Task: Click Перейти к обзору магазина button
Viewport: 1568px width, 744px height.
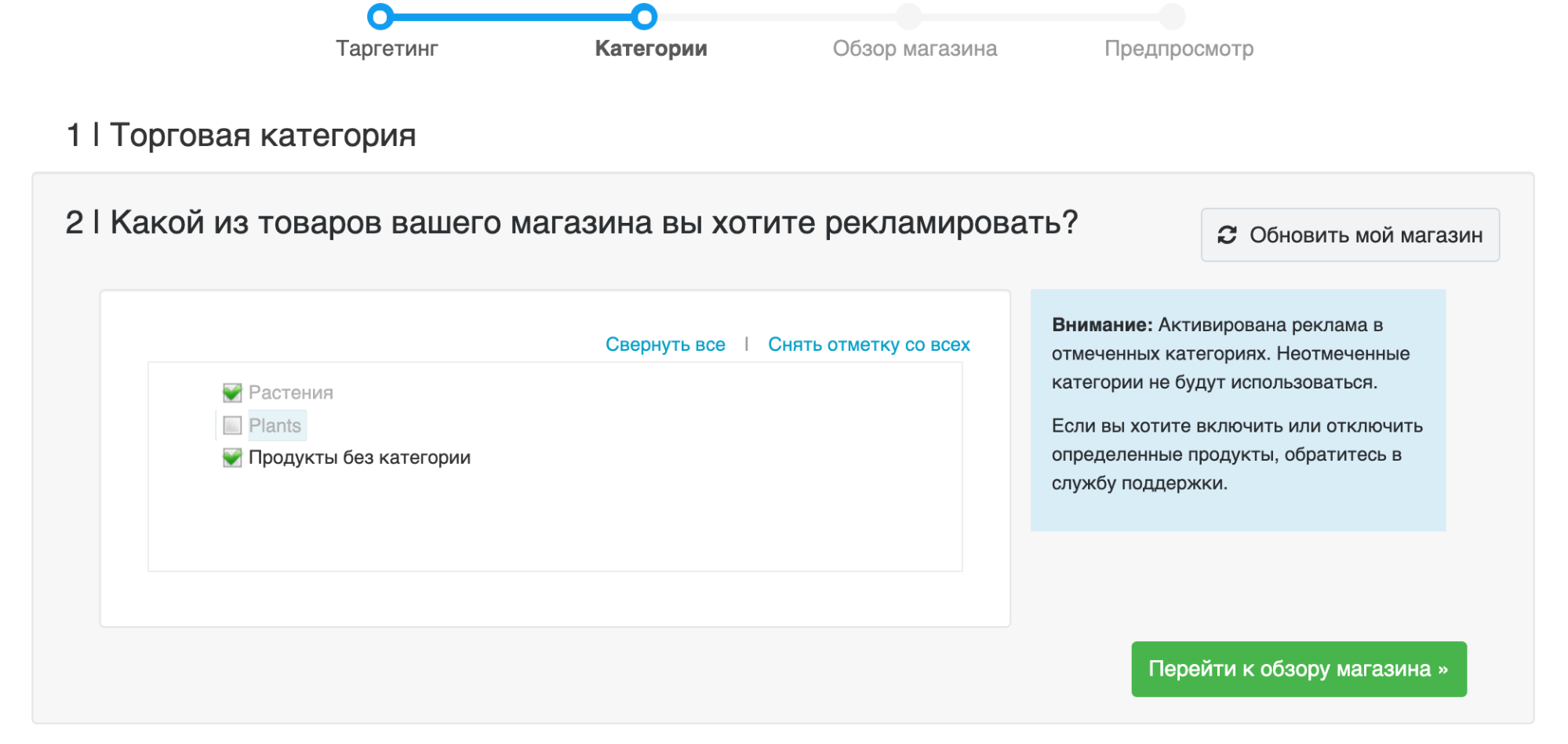Action: (x=1299, y=669)
